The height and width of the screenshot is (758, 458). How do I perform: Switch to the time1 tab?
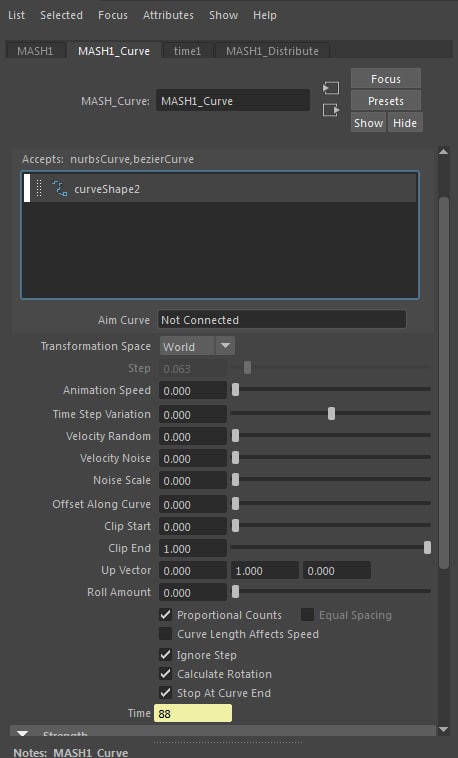click(187, 51)
